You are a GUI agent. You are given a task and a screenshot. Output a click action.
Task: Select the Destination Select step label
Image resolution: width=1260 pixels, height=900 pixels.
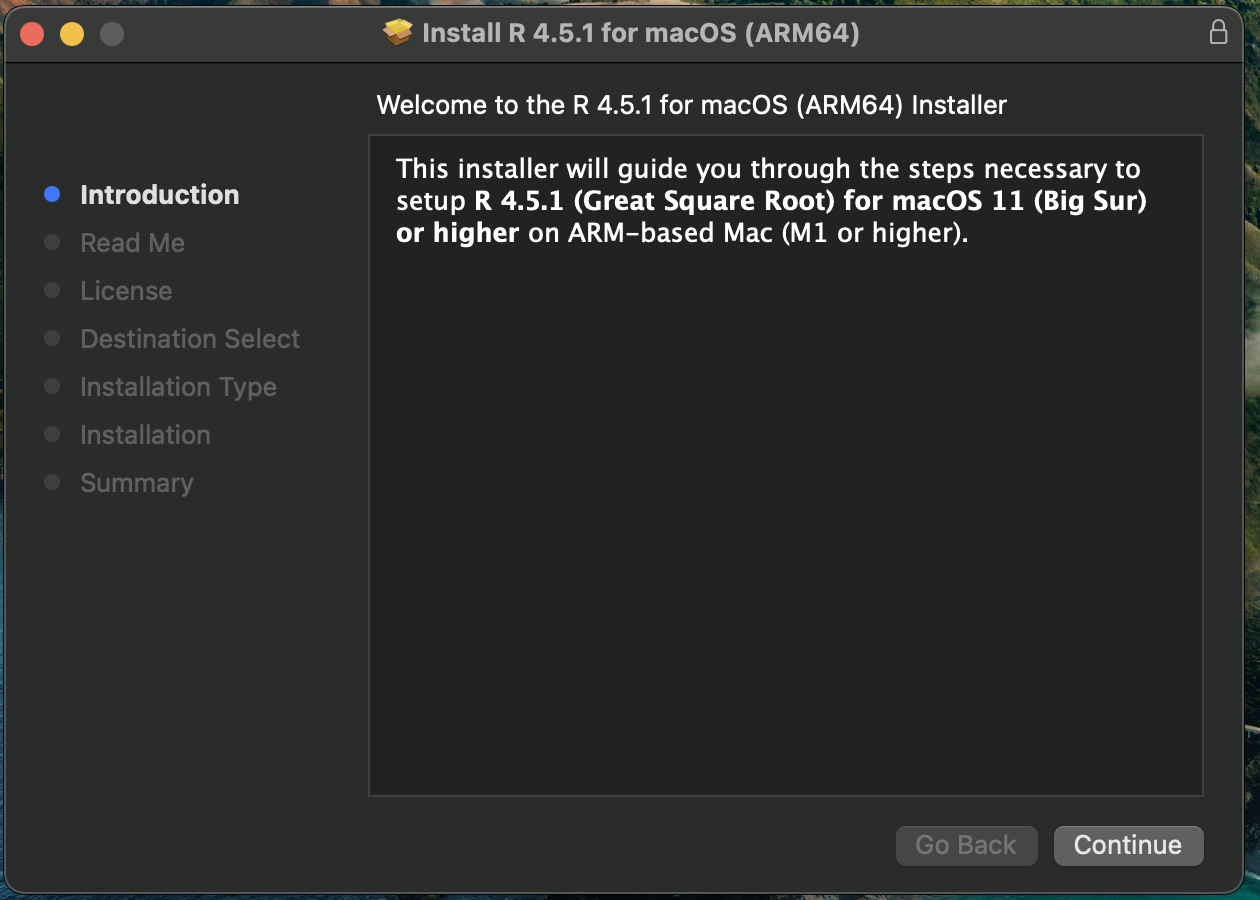190,339
